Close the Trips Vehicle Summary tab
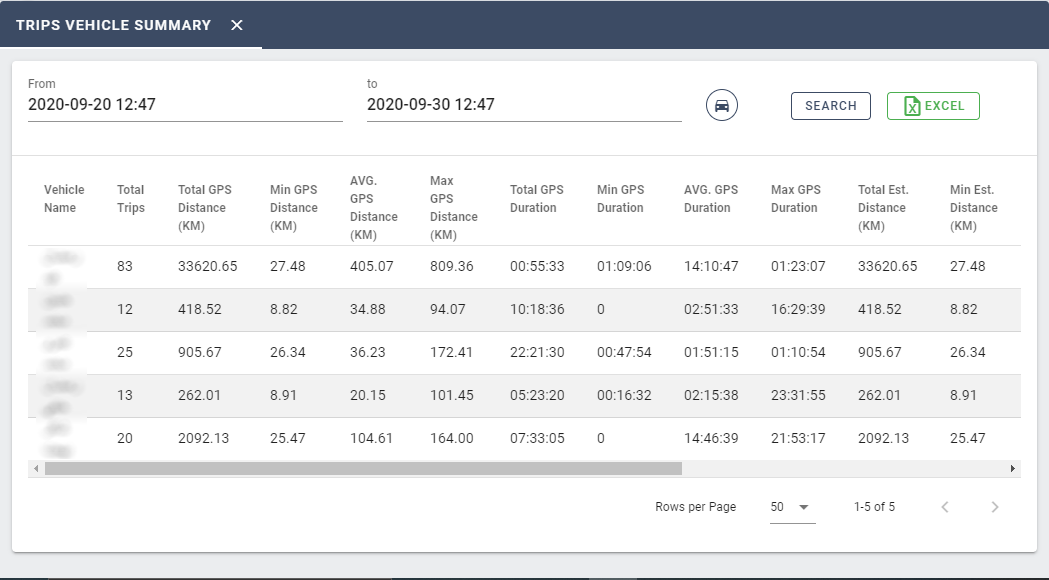The image size is (1049, 580). click(237, 25)
